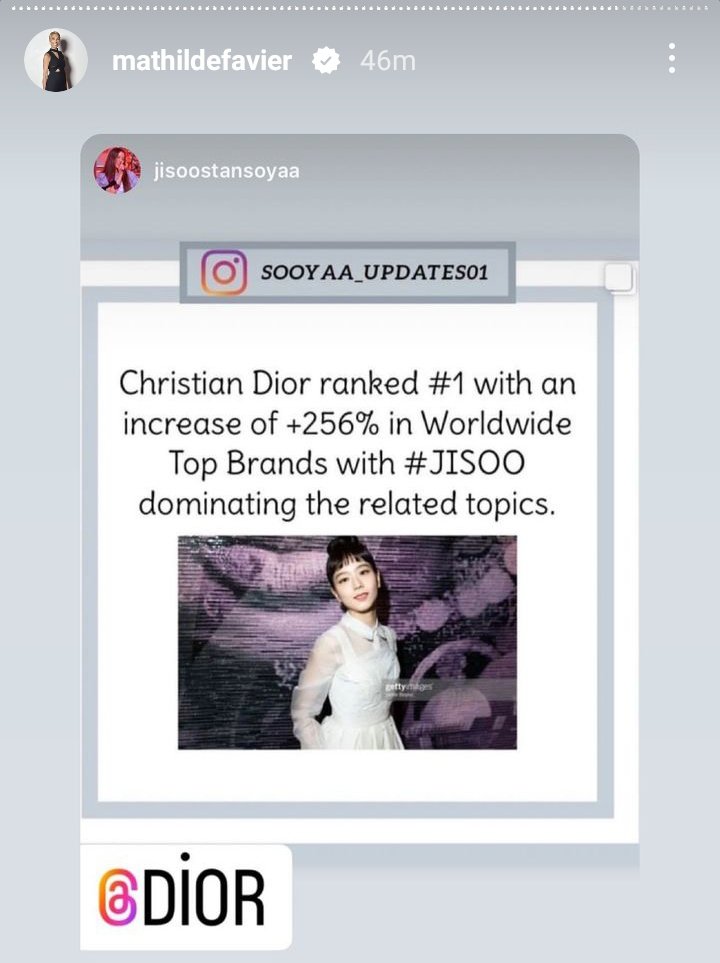The image size is (720, 963).
Task: Open jisoostansoyaa's round avatar
Action: click(117, 170)
